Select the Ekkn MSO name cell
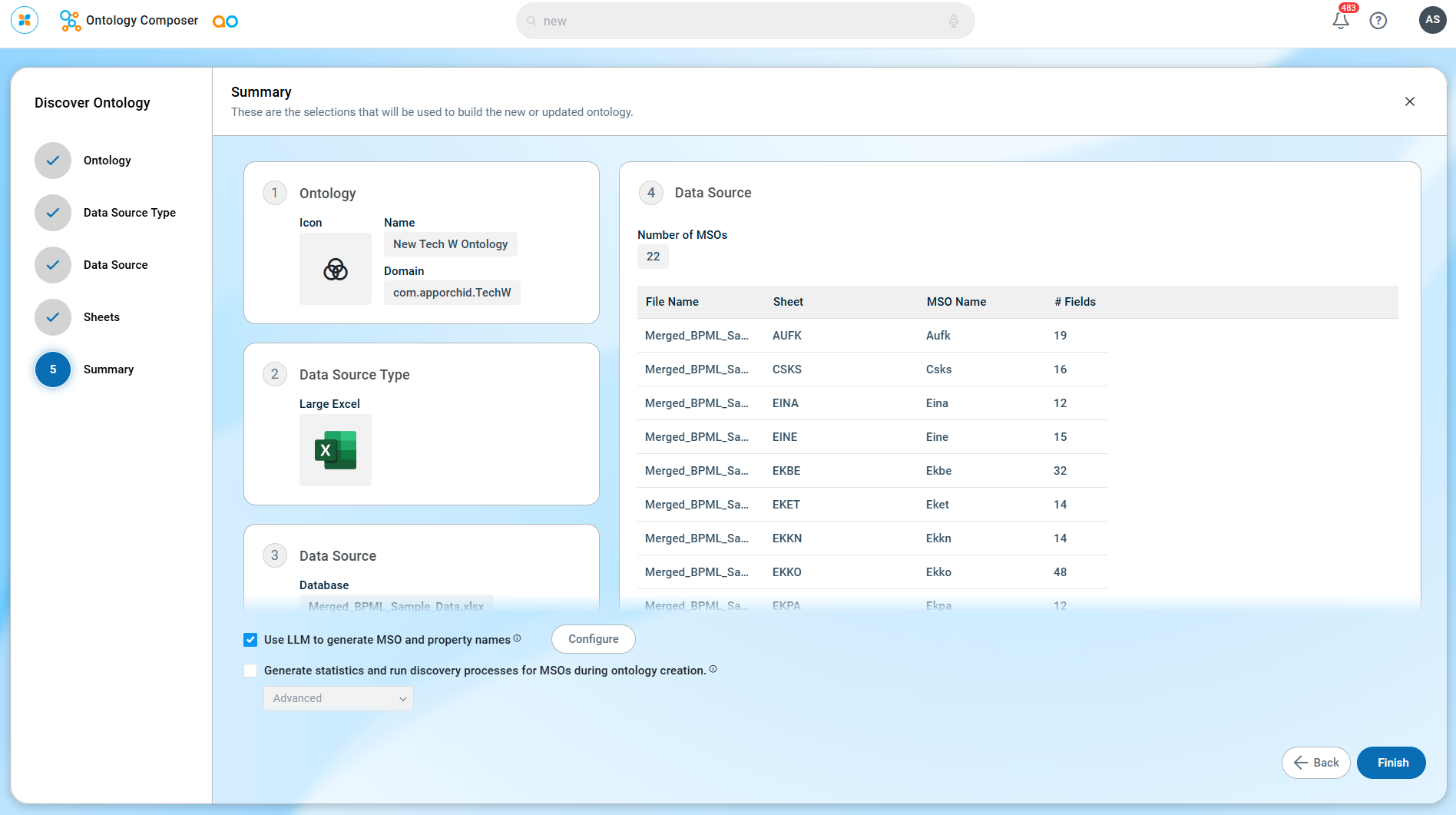This screenshot has width=1456, height=815. click(938, 538)
